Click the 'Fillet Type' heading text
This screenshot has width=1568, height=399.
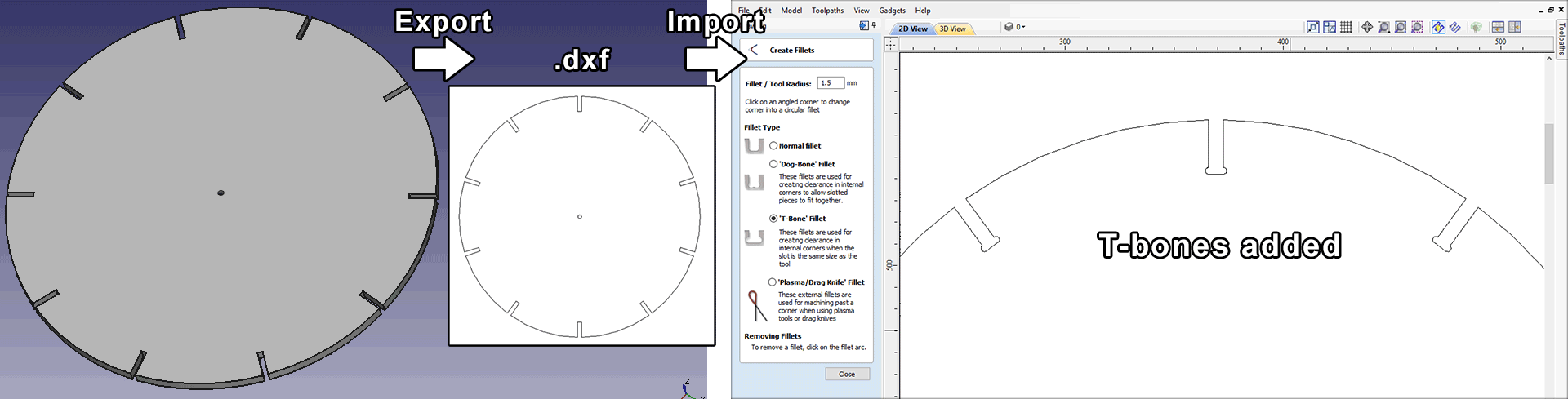click(x=762, y=127)
